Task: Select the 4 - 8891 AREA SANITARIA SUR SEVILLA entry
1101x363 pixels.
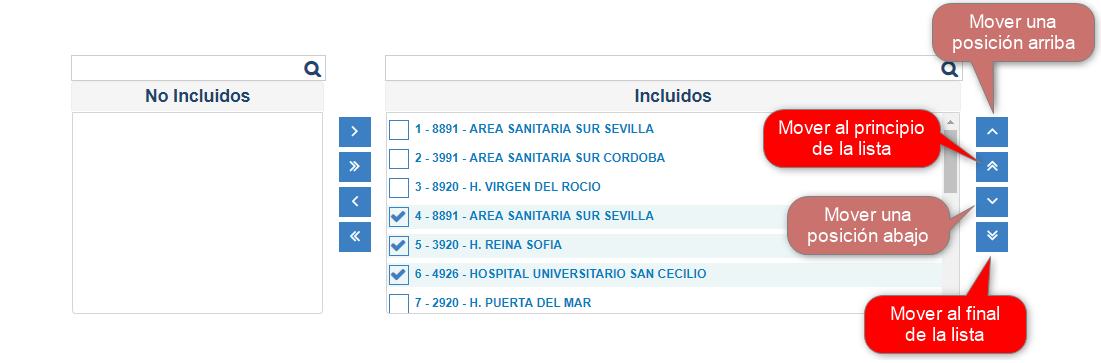Action: (x=534, y=216)
